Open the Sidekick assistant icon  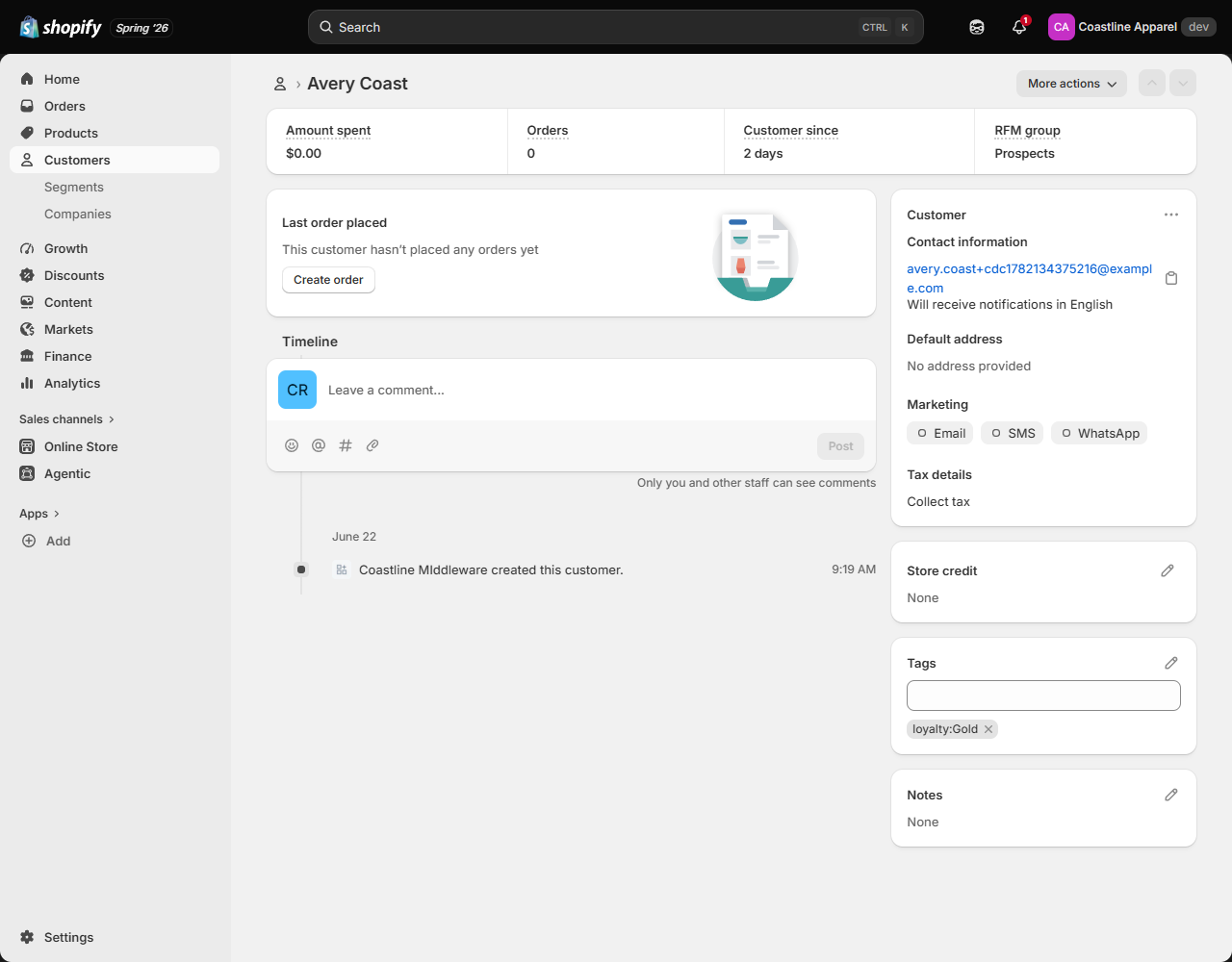tap(977, 27)
